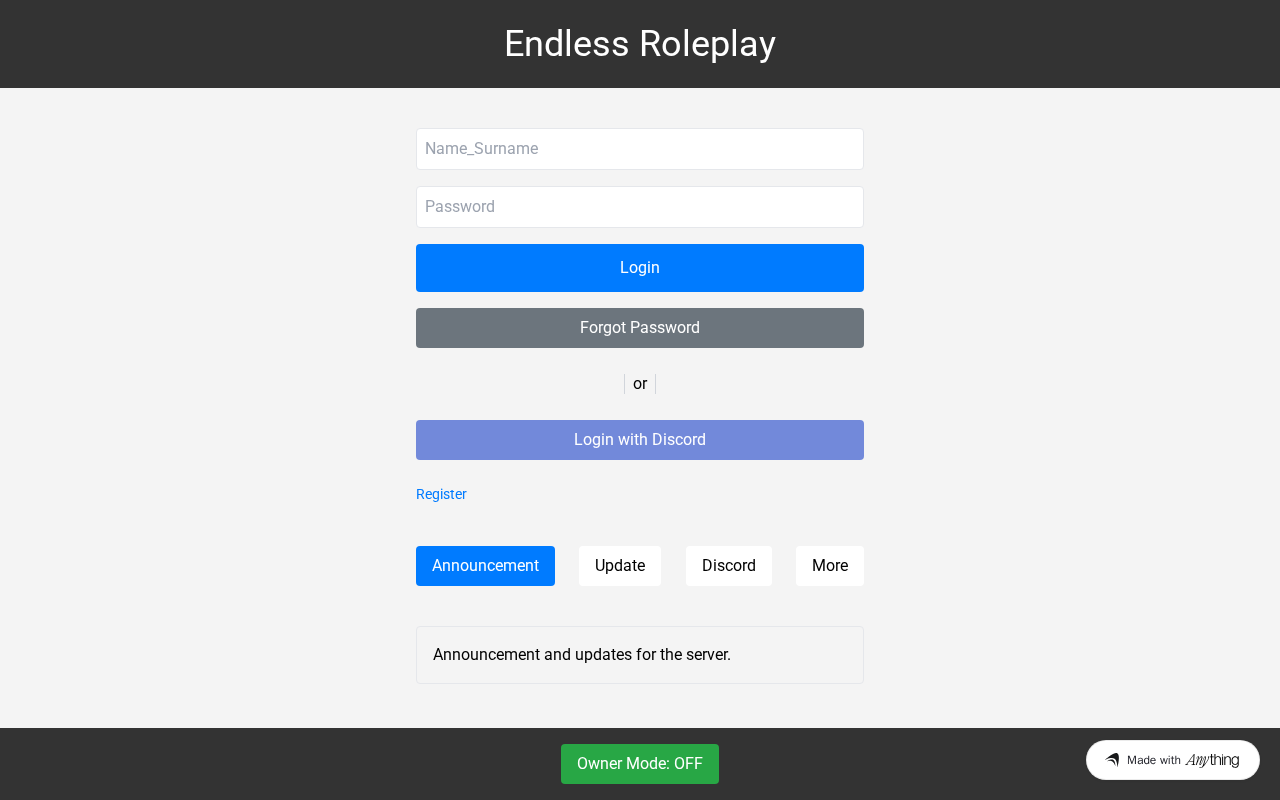The width and height of the screenshot is (1280, 800).
Task: Click the Endless Roleplay page title
Action: (x=640, y=44)
